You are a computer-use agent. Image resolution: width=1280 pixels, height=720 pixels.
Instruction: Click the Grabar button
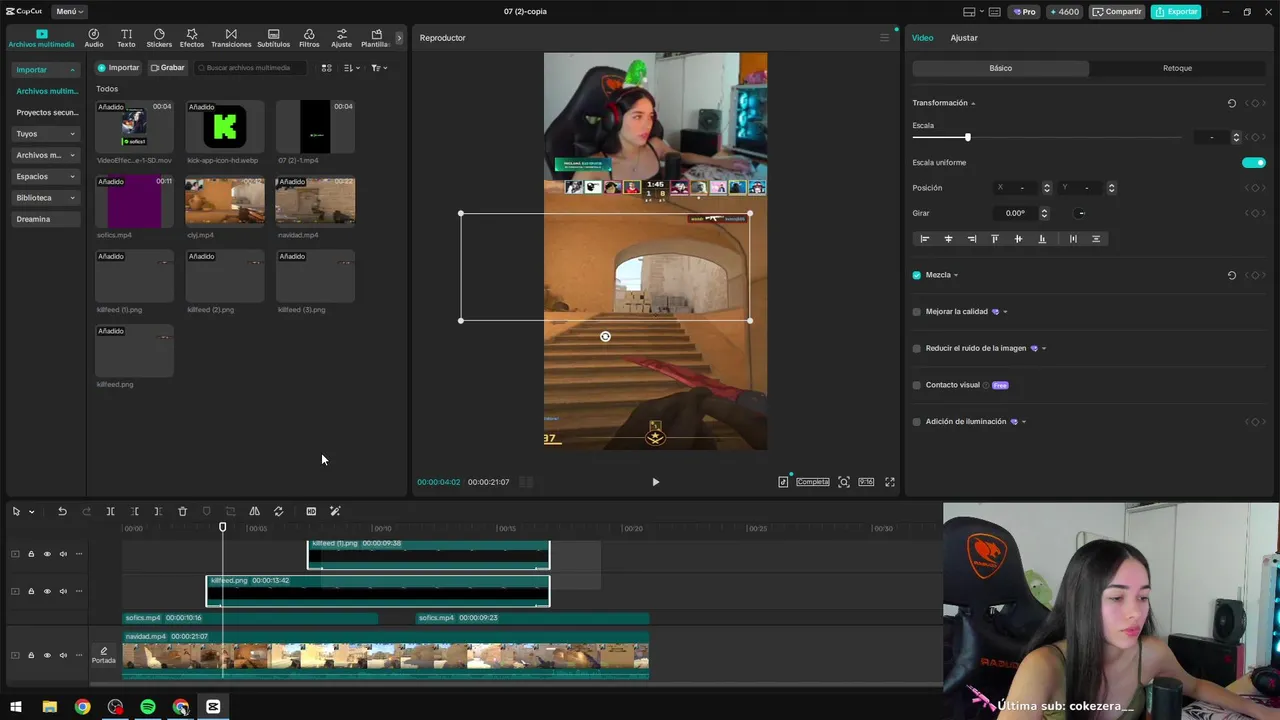167,68
